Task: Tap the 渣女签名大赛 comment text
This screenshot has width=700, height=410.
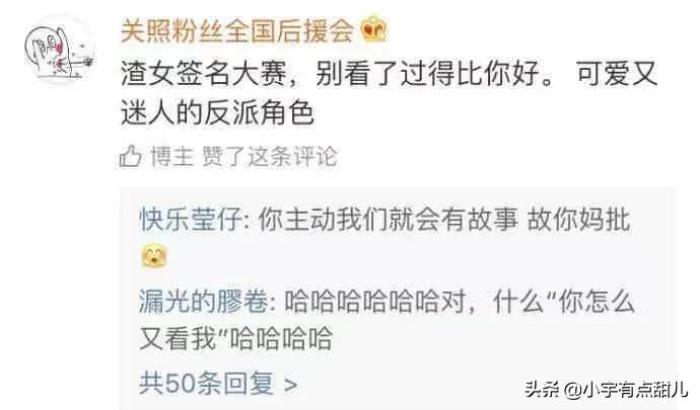Action: (x=203, y=74)
